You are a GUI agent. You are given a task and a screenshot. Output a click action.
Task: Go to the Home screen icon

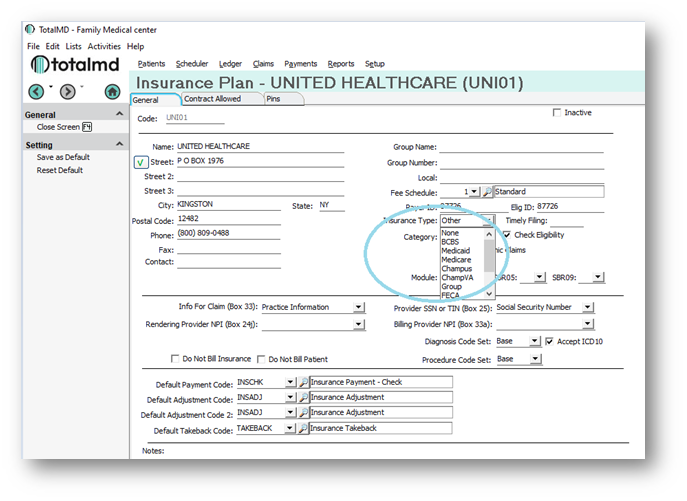pos(112,91)
